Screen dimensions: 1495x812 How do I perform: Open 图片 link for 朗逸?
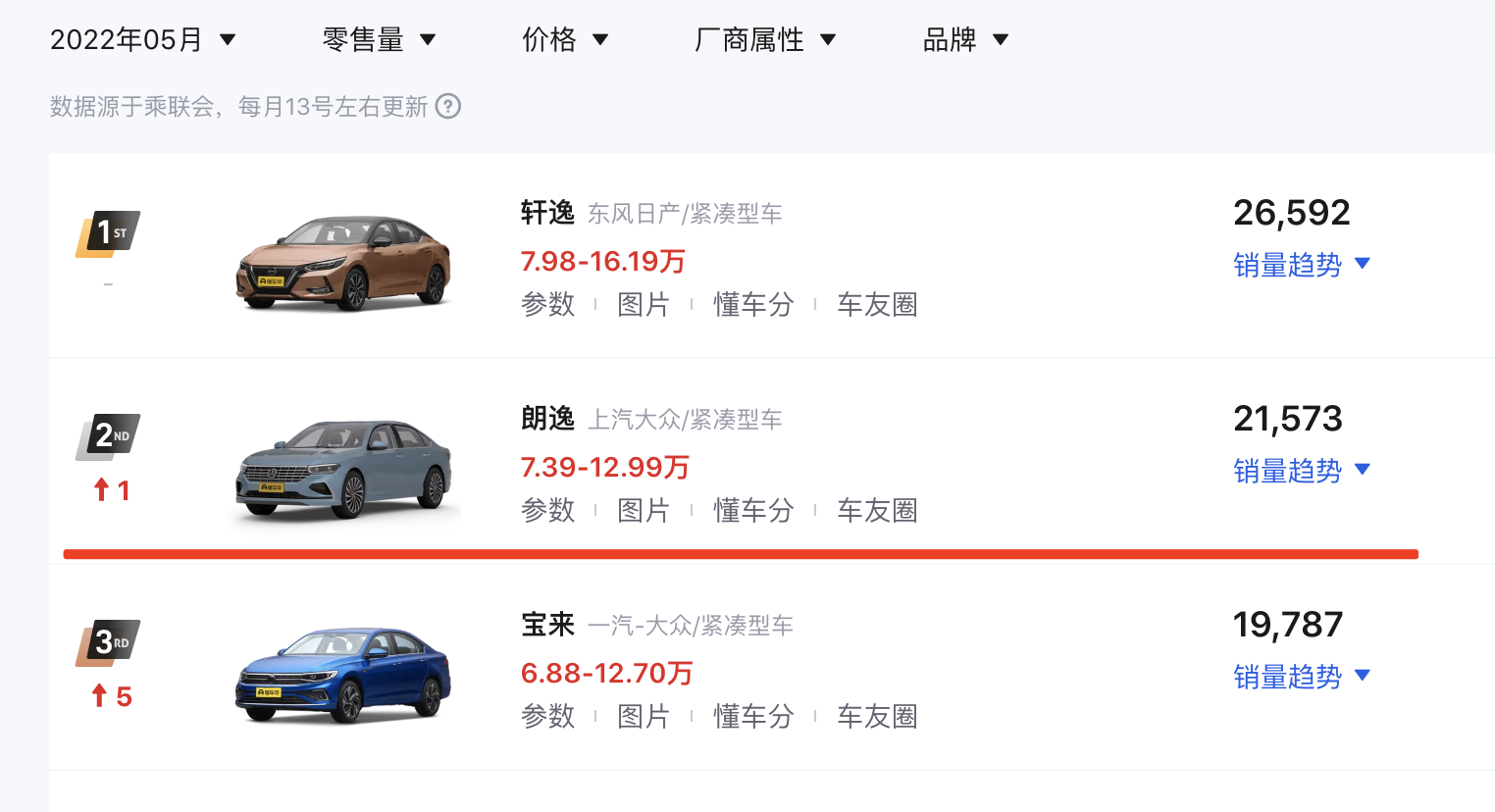[643, 511]
